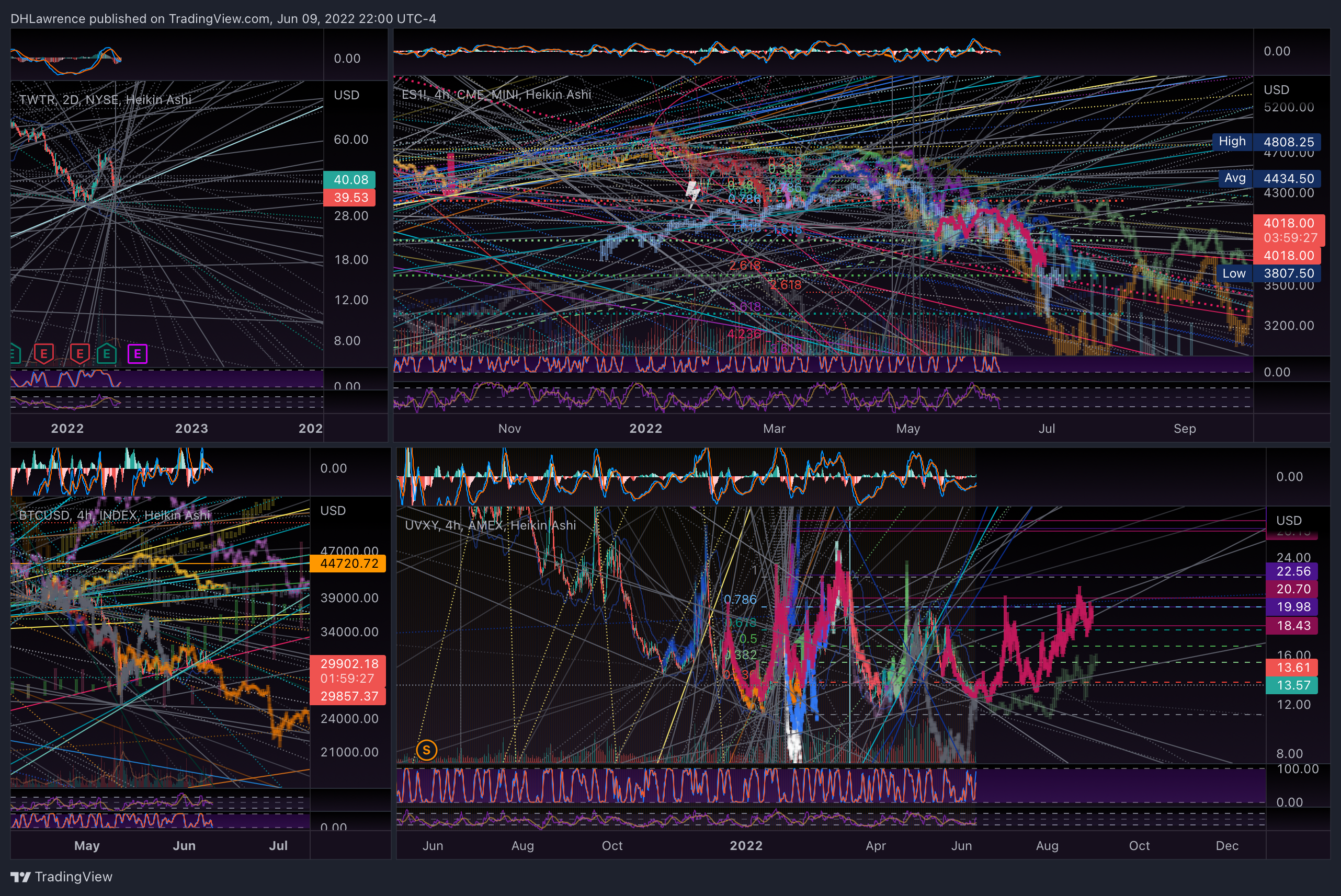The height and width of the screenshot is (896, 1341).
Task: Click the 5200.00 tick on ES1! price axis
Action: click(1289, 108)
